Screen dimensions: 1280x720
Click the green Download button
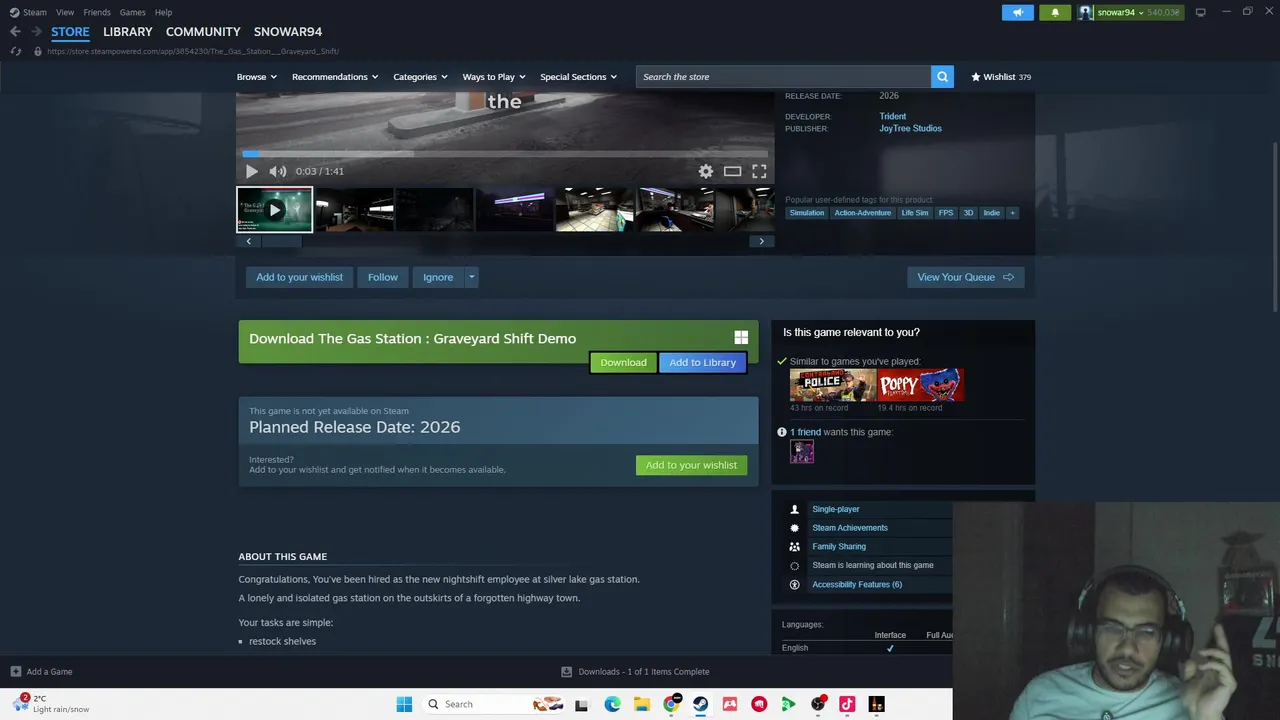[623, 363]
